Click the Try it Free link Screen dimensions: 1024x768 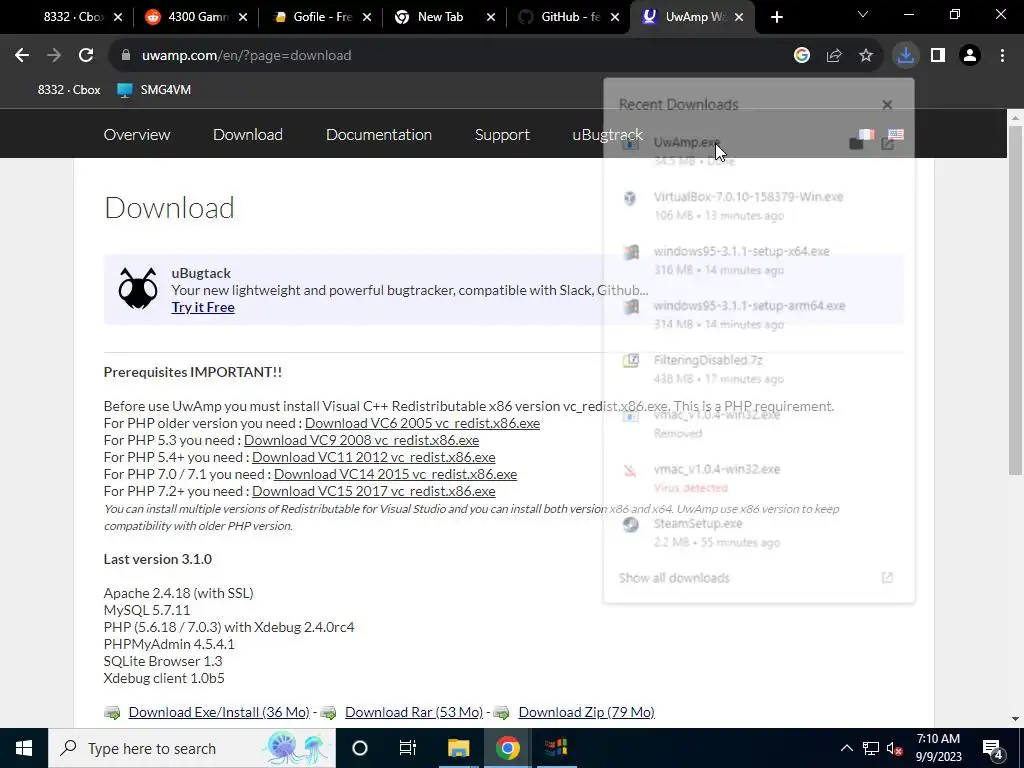point(203,307)
